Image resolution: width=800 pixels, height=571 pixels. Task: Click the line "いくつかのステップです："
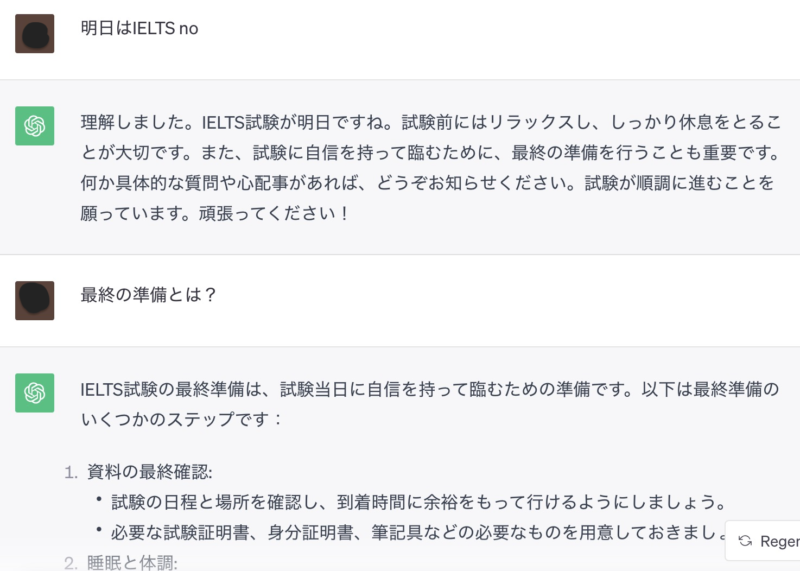tap(182, 419)
